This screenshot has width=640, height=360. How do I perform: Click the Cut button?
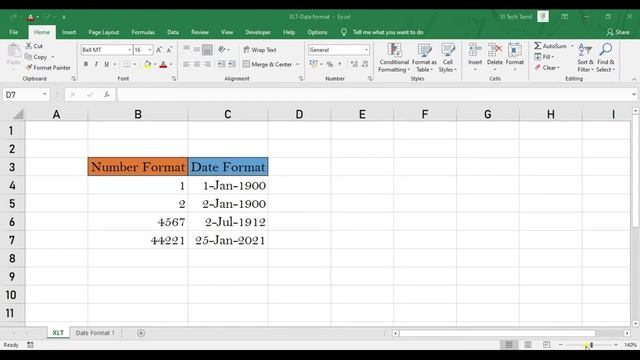coord(34,46)
